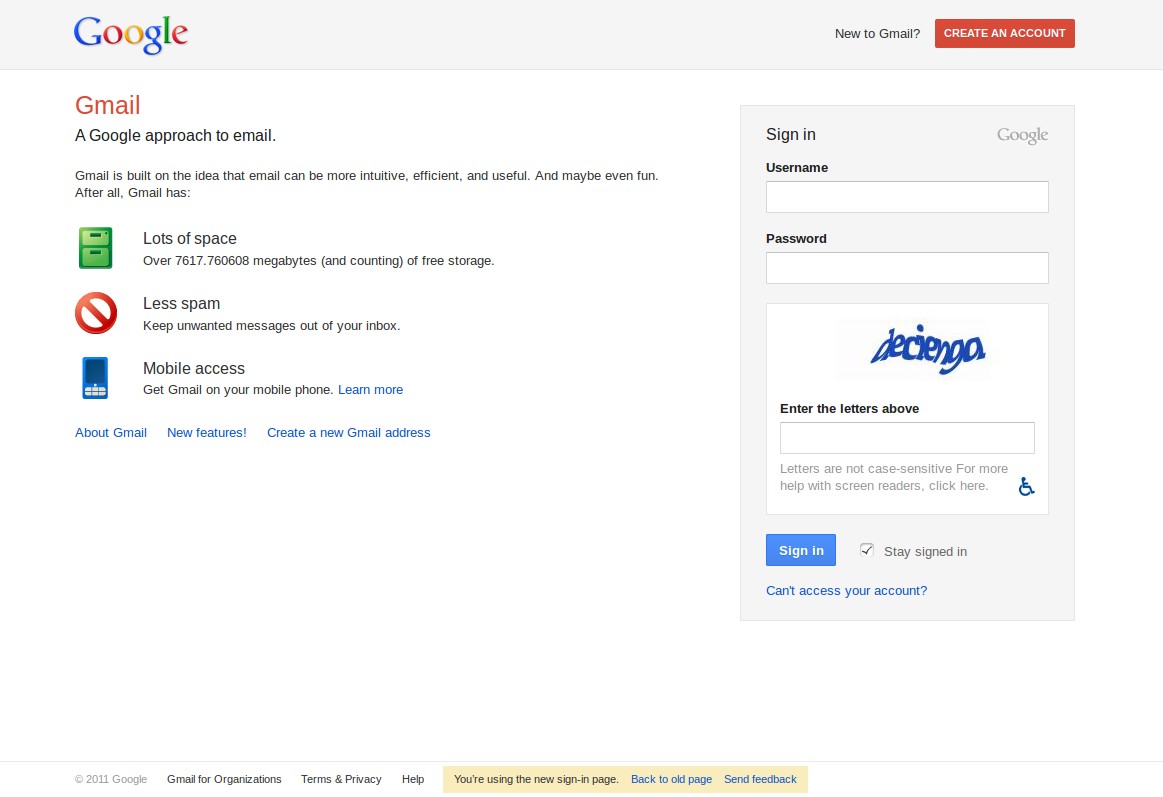The image size is (1163, 797).
Task: Click the Google logo in header
Action: pos(131,34)
